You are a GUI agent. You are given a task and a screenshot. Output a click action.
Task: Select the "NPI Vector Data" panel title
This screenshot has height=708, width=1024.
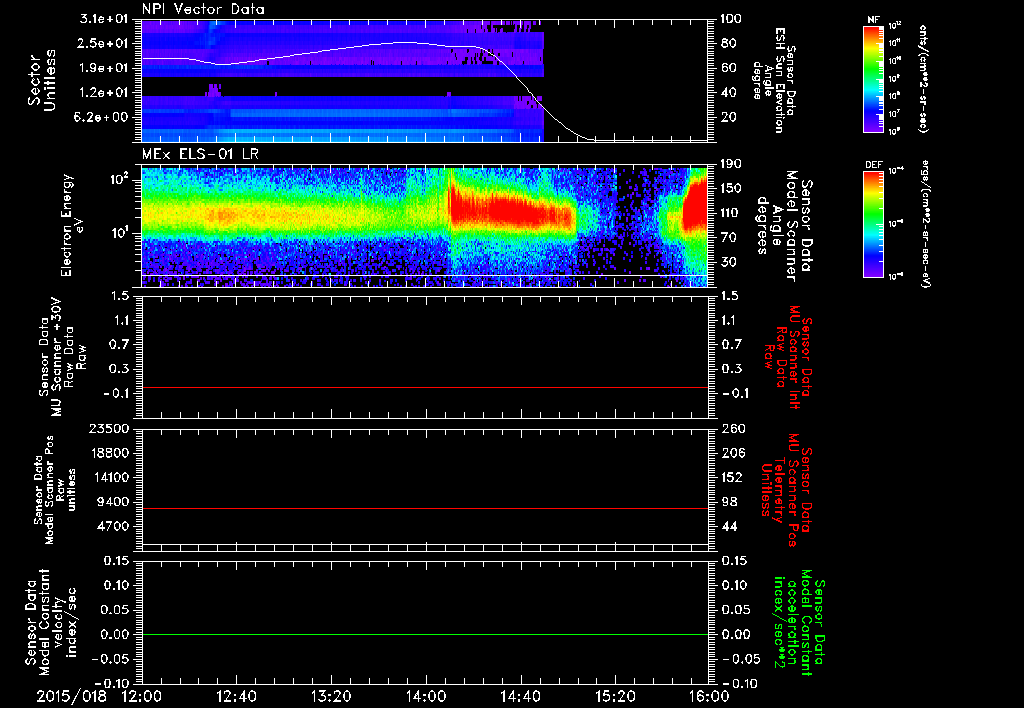click(x=203, y=9)
